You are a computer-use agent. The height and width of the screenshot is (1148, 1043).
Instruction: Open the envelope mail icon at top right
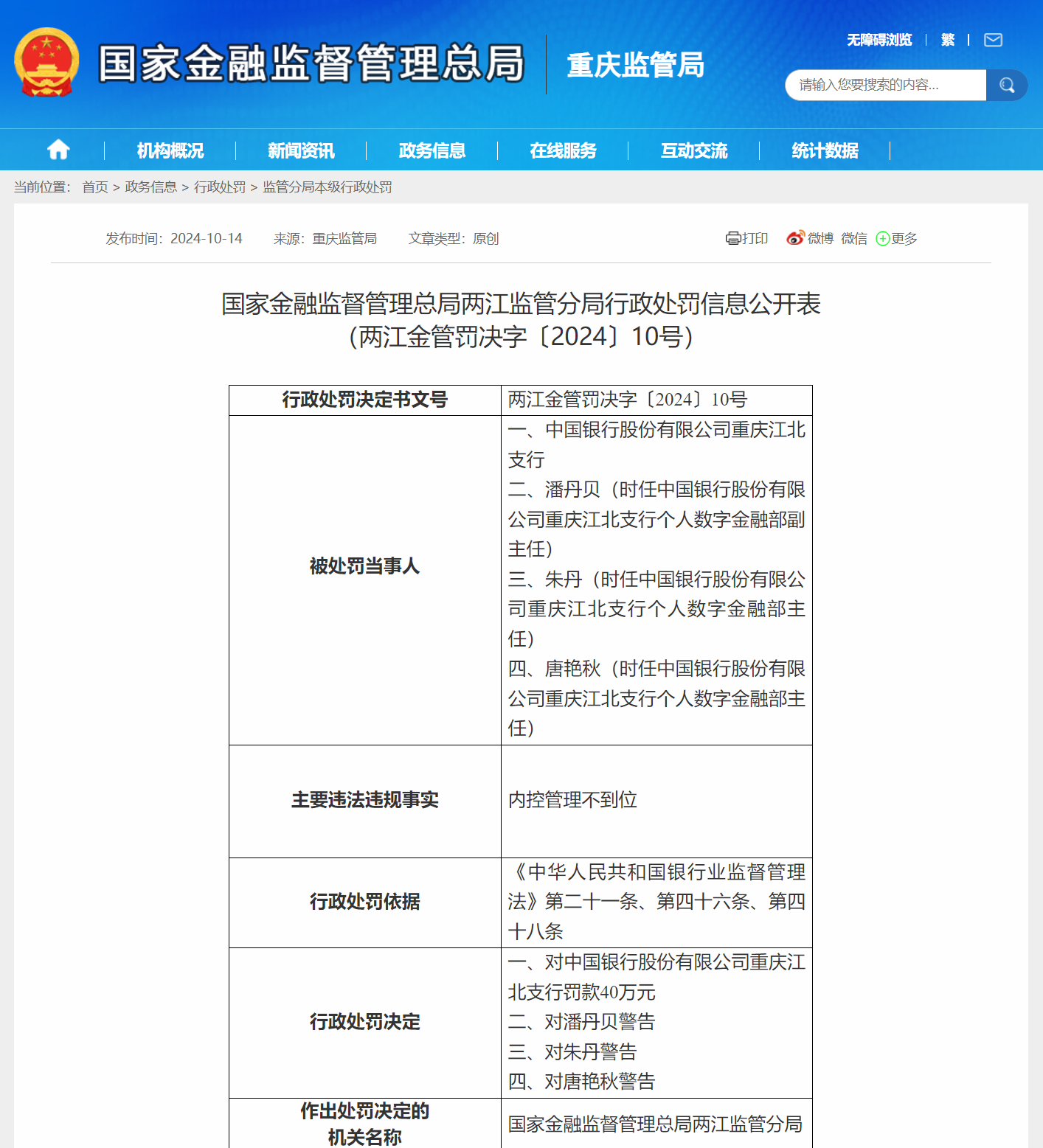click(993, 40)
